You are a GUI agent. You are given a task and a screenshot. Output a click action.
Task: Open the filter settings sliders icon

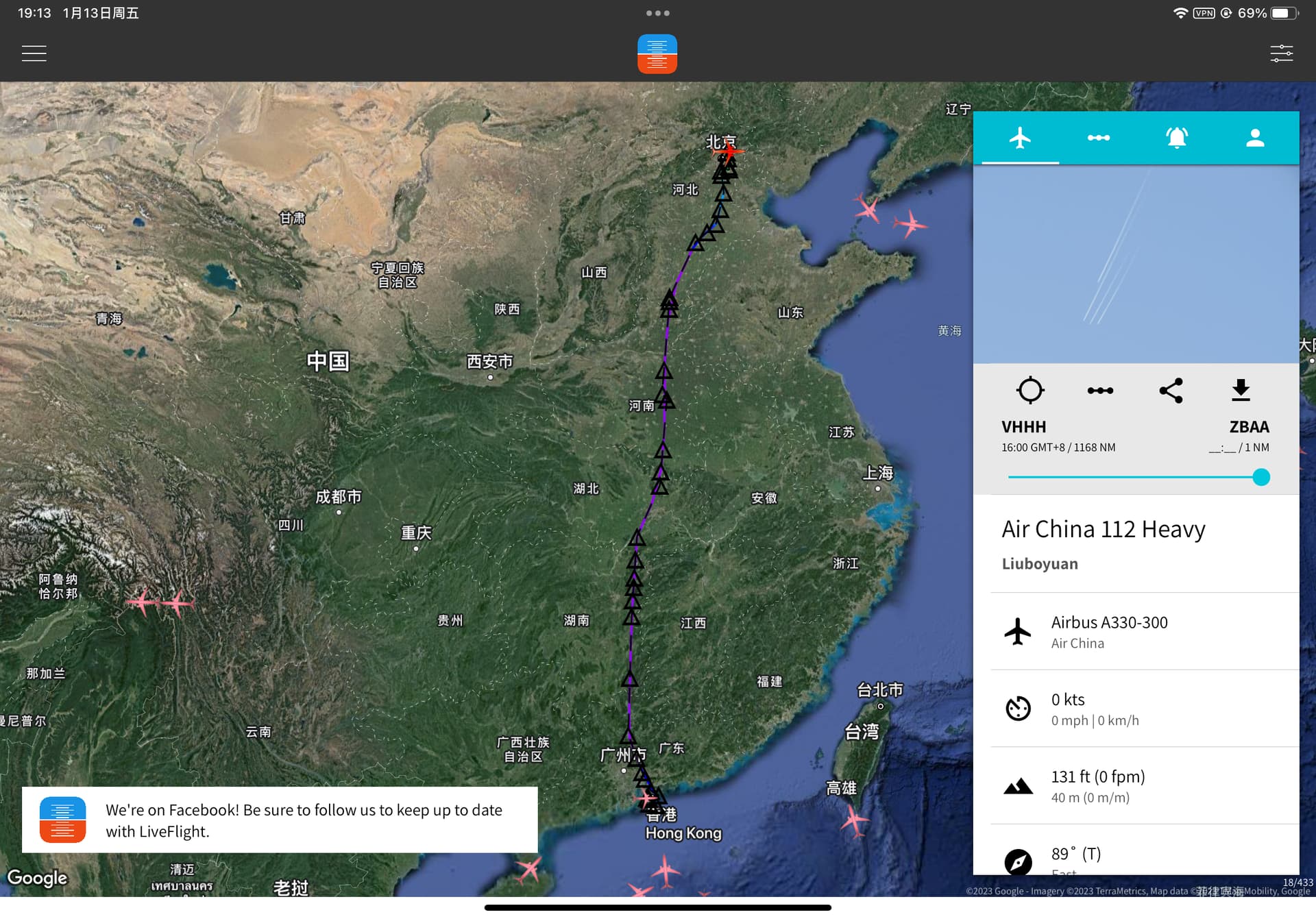click(x=1281, y=53)
